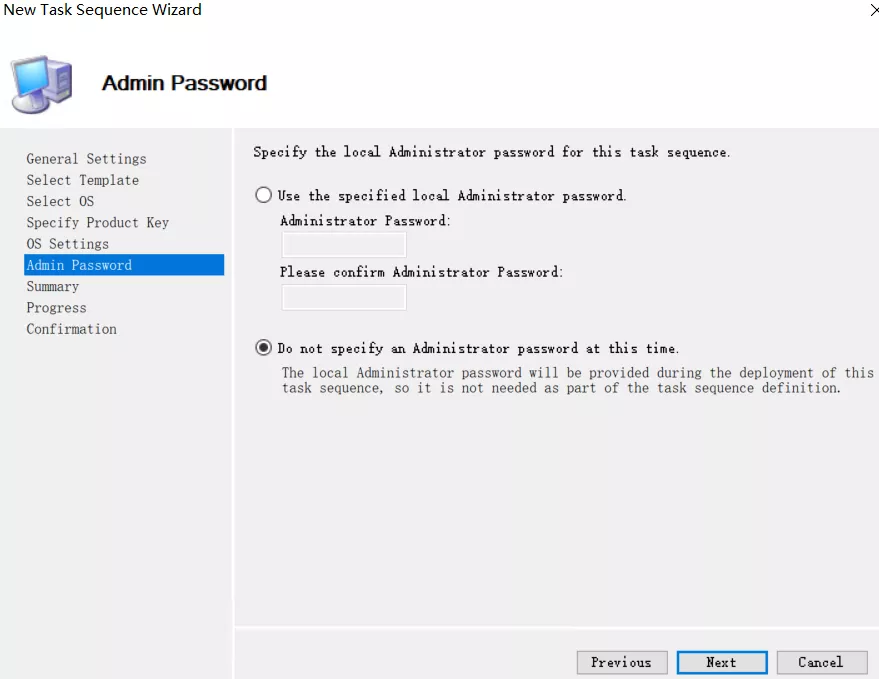879x679 pixels.
Task: Open the Select Template step
Action: 82,180
